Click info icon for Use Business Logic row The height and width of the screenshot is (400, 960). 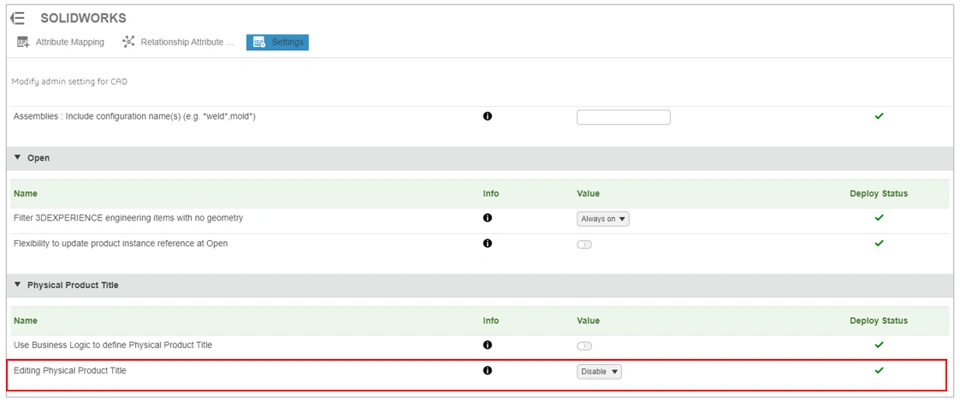tap(488, 345)
